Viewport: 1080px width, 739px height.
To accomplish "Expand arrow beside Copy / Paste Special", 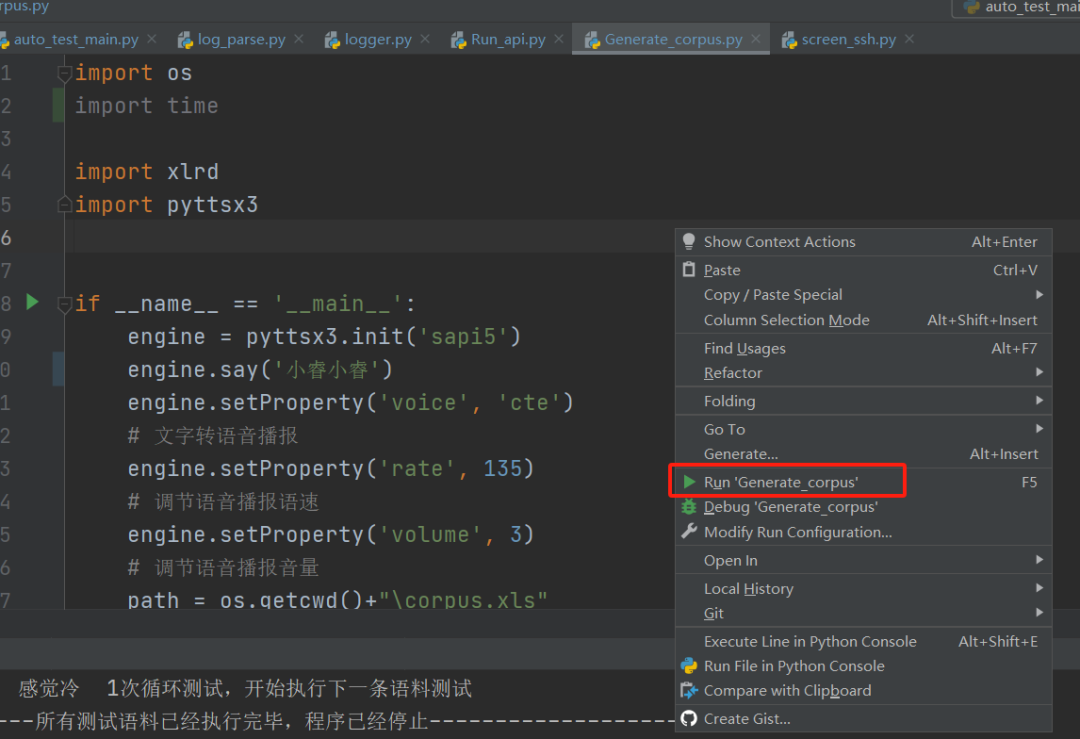I will pyautogui.click(x=1039, y=295).
